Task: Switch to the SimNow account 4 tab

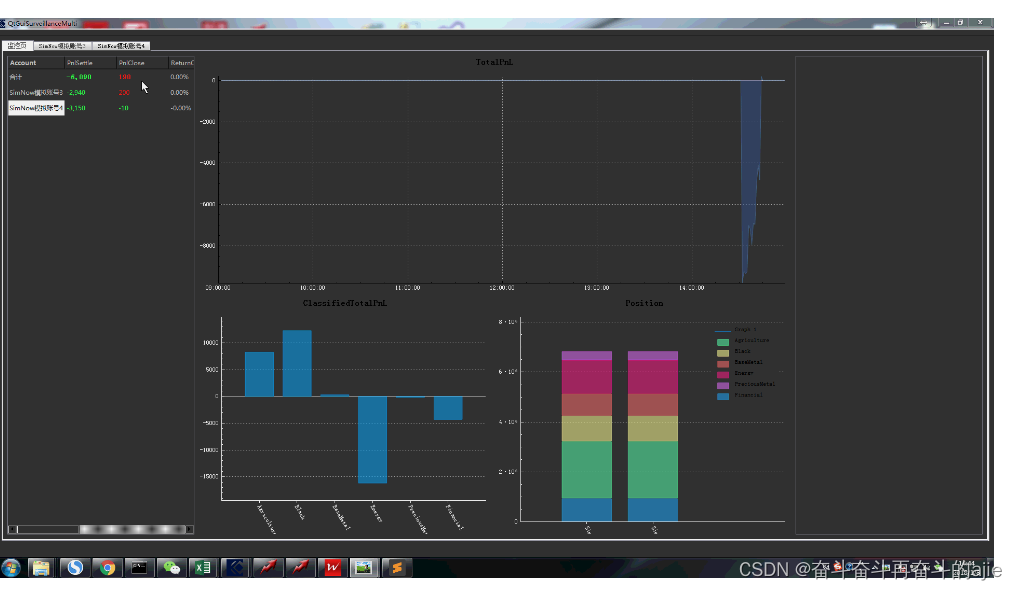Action: 121,46
